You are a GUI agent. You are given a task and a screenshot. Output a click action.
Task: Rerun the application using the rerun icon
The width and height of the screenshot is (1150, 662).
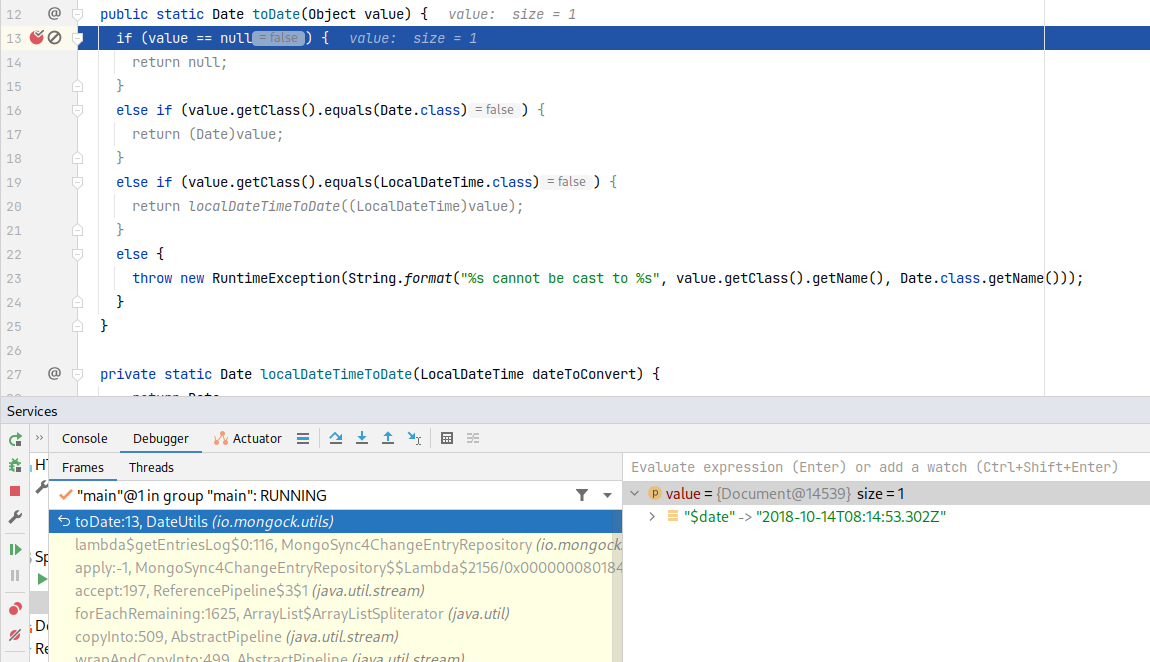(x=14, y=437)
